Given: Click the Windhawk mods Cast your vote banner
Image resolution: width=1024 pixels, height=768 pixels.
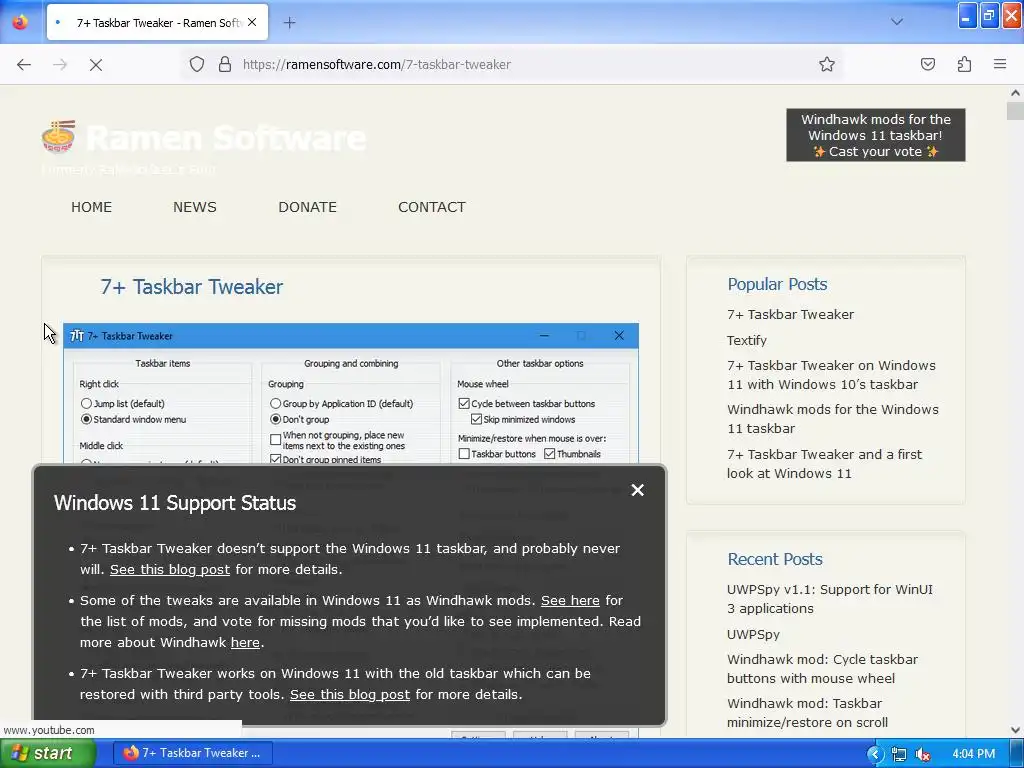Looking at the screenshot, I should 876,135.
